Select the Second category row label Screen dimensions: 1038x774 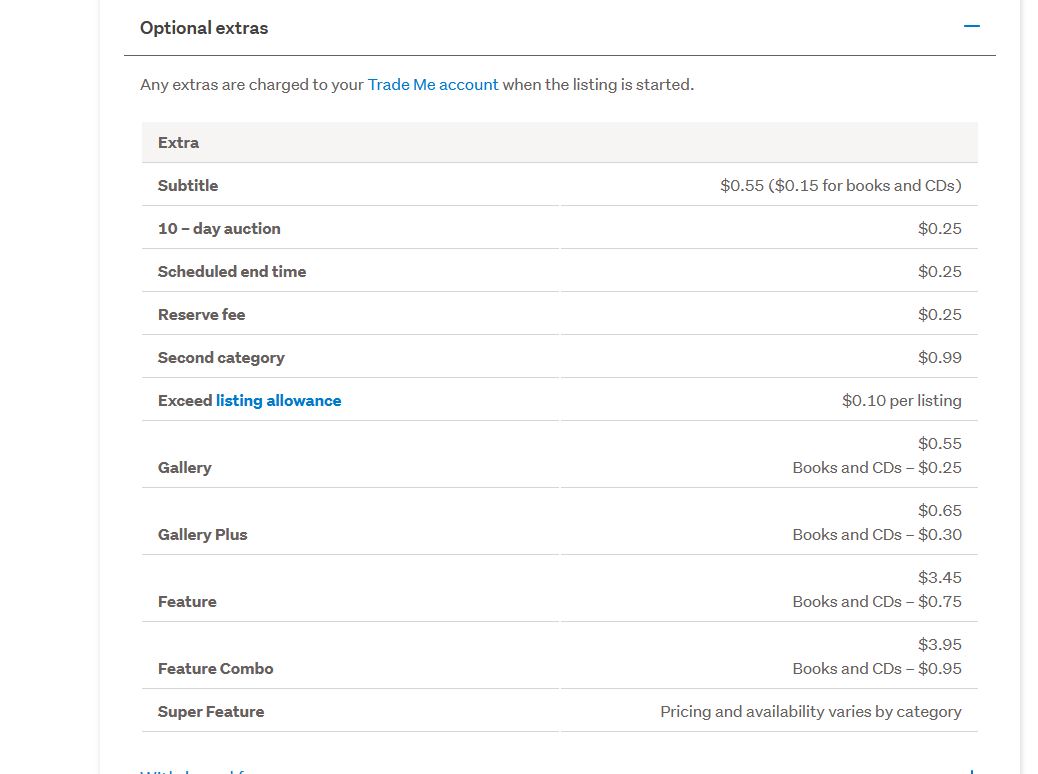(221, 358)
